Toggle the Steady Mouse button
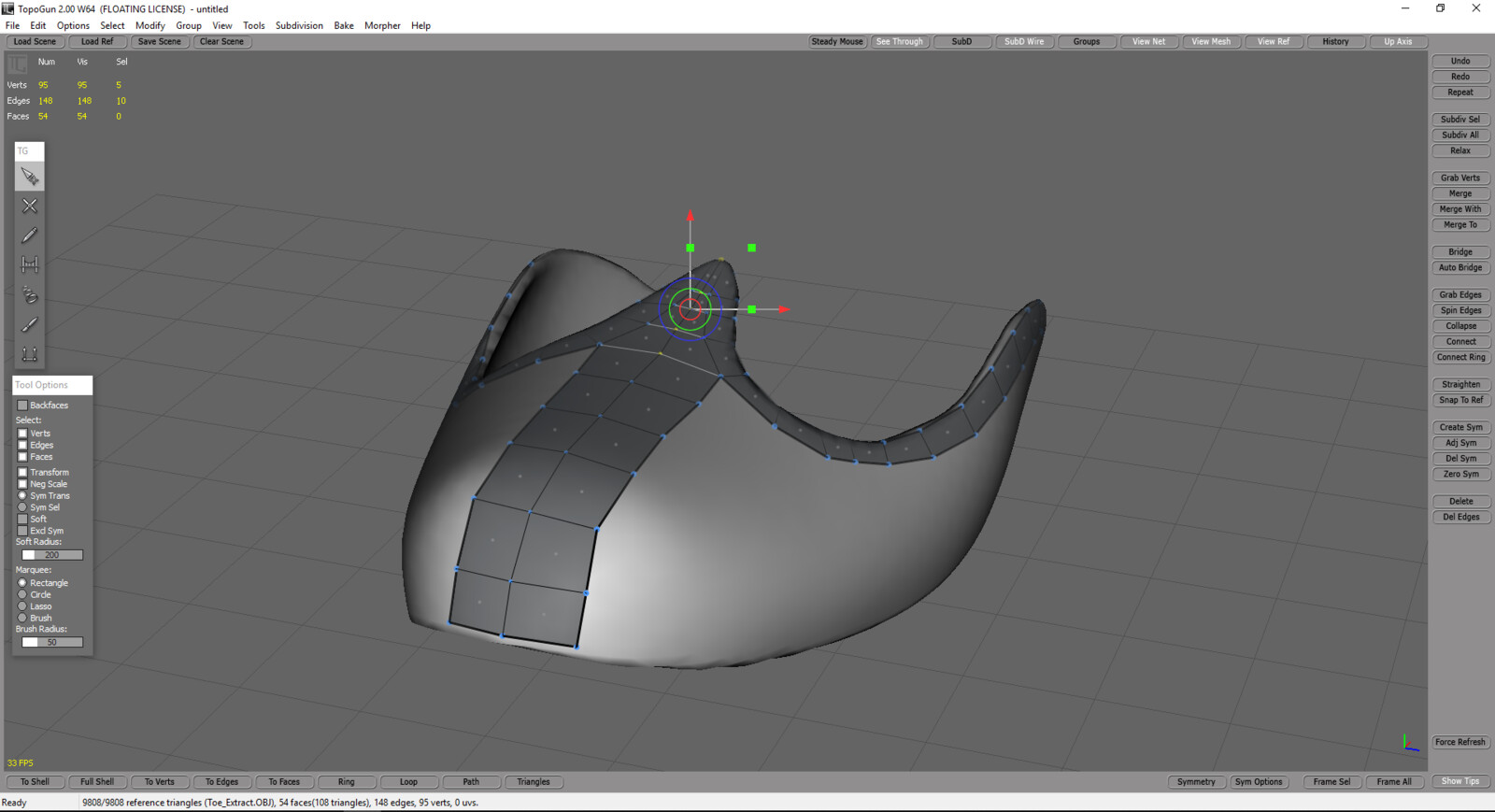The height and width of the screenshot is (812, 1495). 837,41
